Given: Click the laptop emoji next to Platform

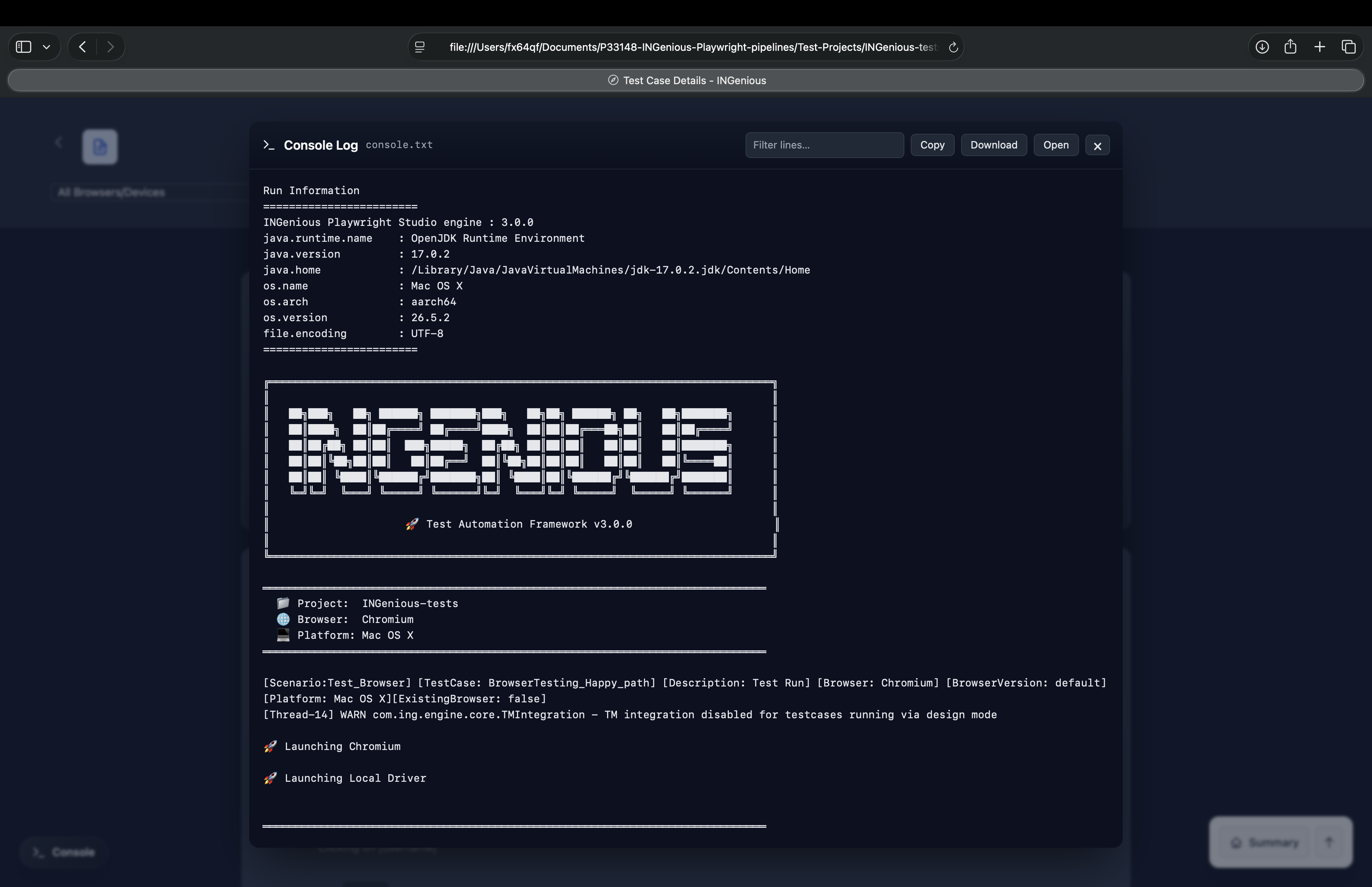Looking at the screenshot, I should click(x=283, y=635).
